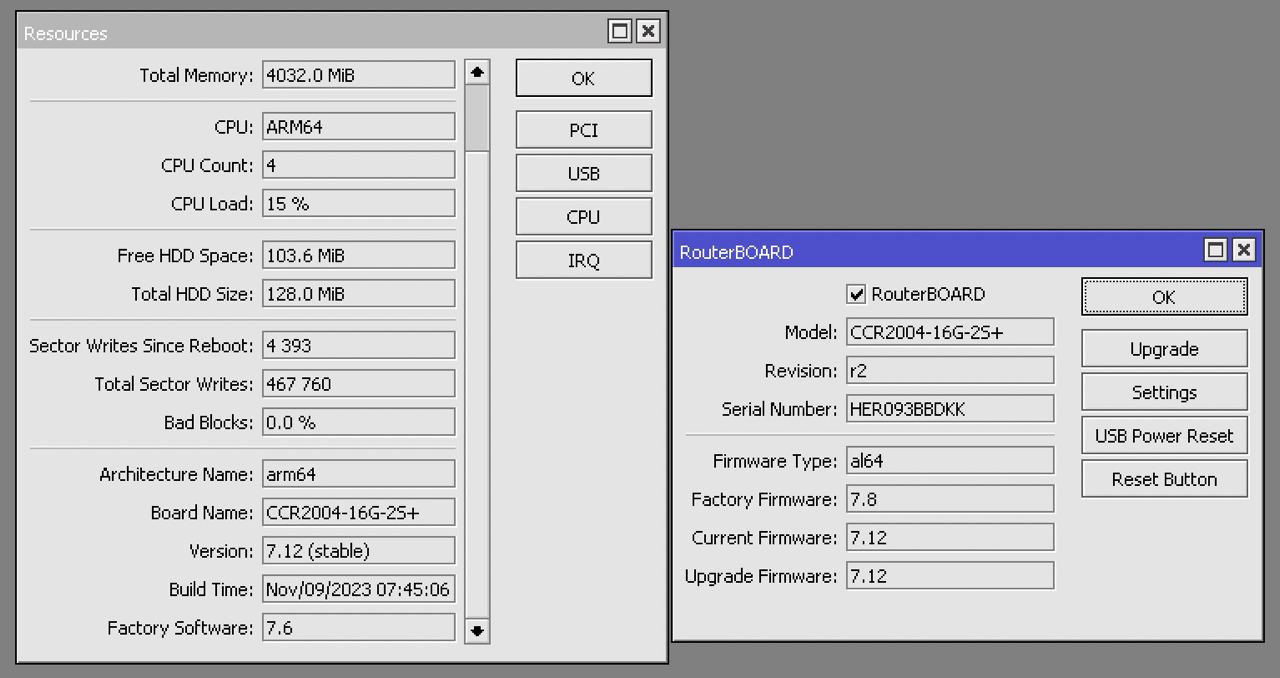Click the 'CPU Load:' label
Viewport: 1280px width, 678px height.
pos(212,204)
